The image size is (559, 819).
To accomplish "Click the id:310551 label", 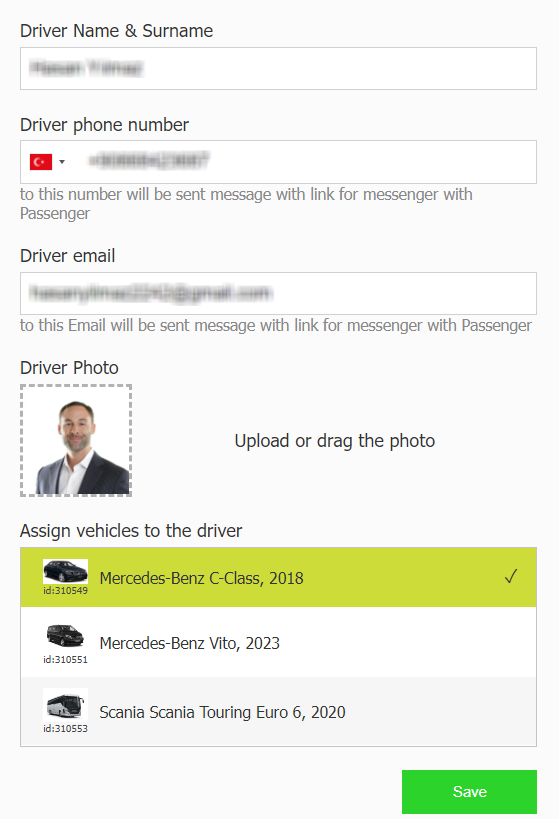I will click(65, 660).
